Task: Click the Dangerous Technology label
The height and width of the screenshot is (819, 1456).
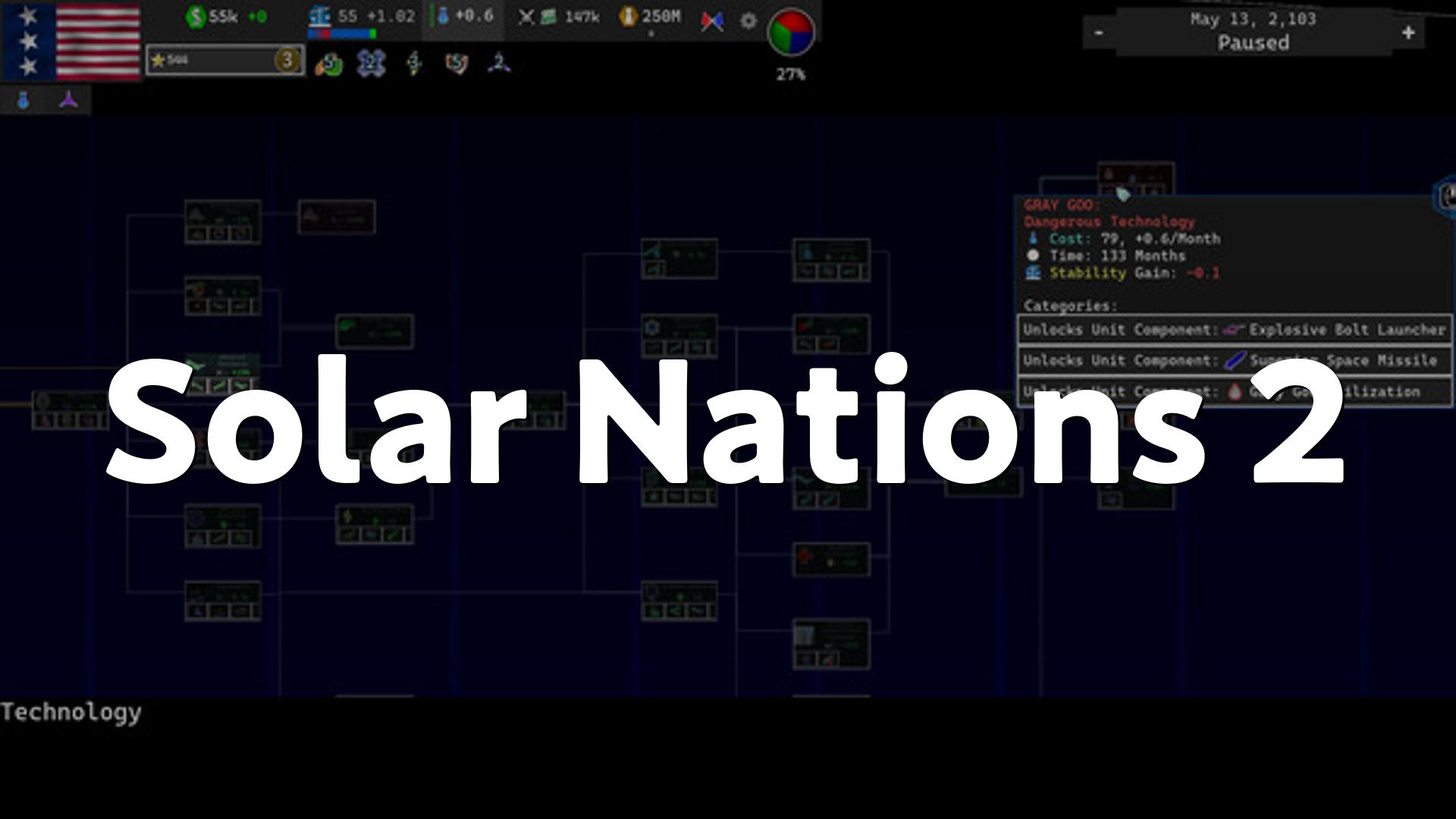Action: coord(1109,221)
